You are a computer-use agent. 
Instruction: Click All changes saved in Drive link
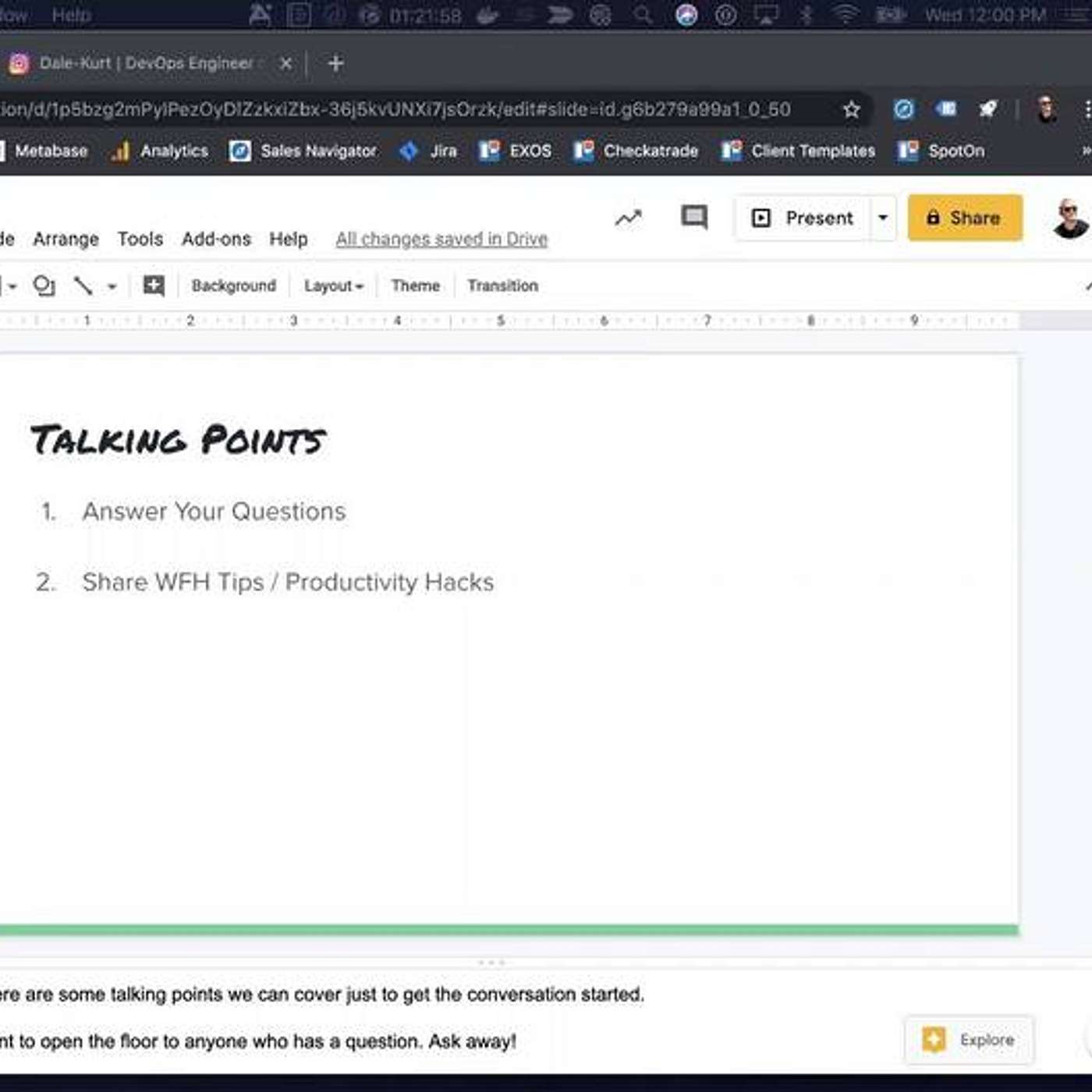(441, 239)
